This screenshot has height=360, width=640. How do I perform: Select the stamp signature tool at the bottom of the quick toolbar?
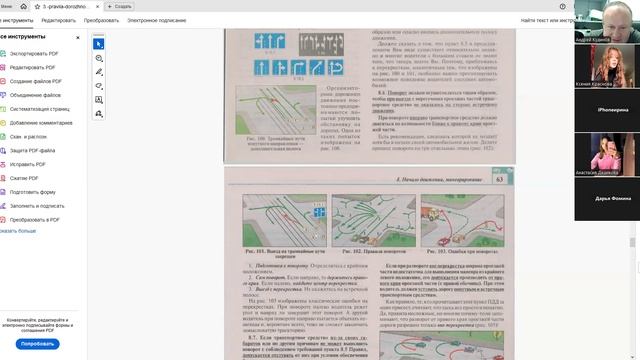[x=98, y=114]
